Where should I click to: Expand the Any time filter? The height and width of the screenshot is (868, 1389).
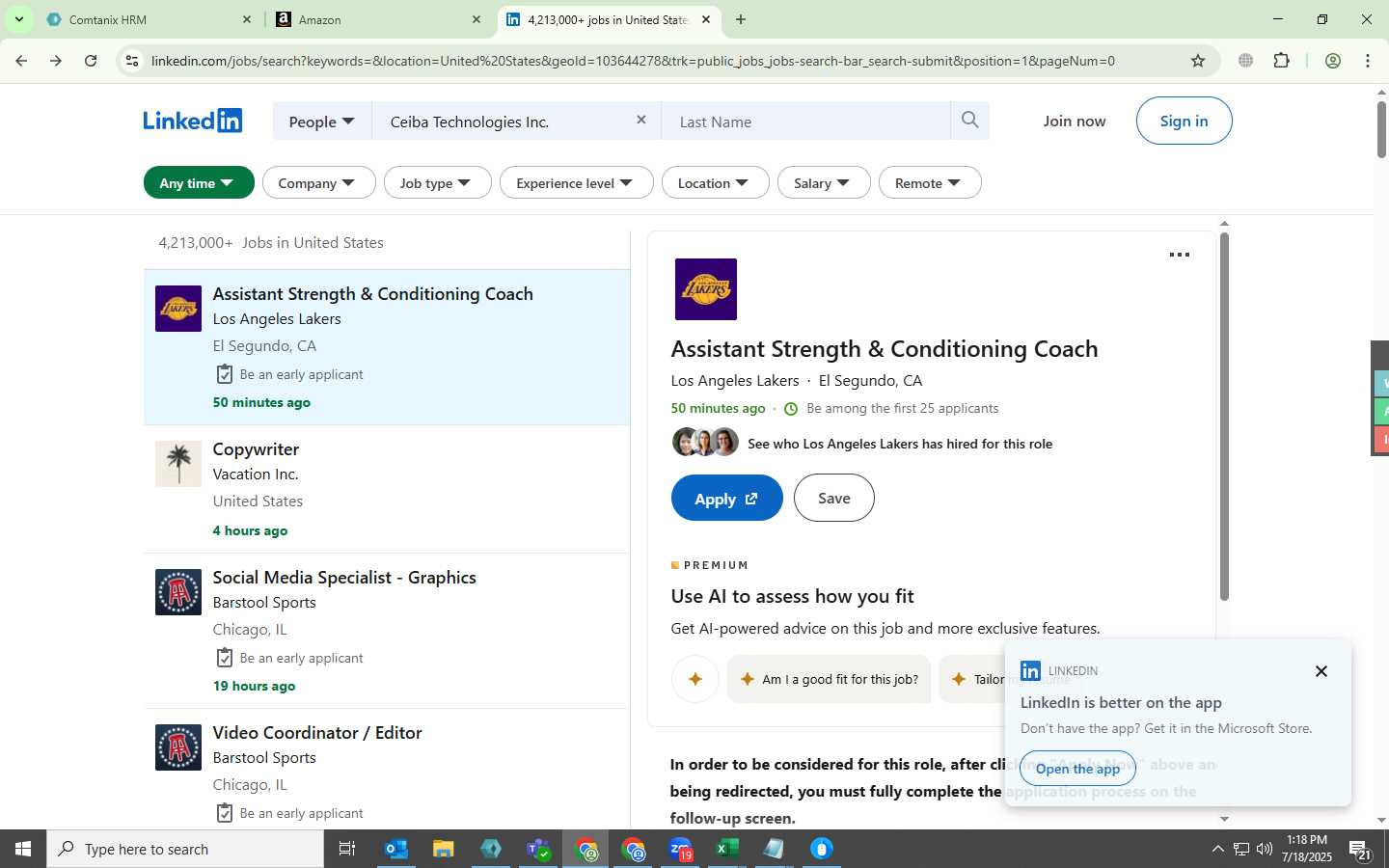pyautogui.click(x=199, y=182)
